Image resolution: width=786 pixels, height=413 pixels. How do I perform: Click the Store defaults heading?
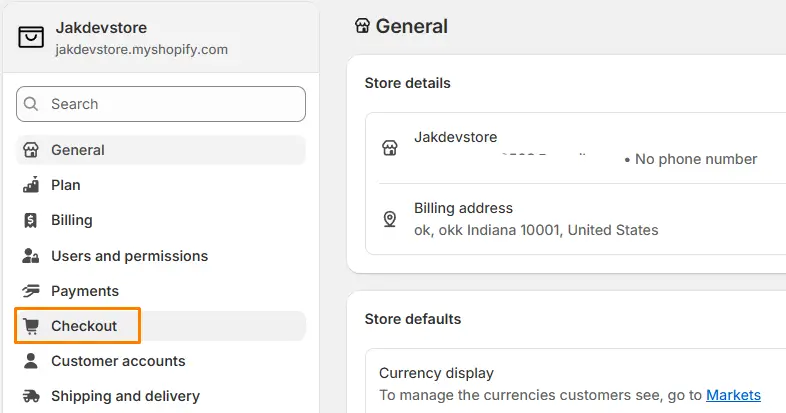coord(413,319)
